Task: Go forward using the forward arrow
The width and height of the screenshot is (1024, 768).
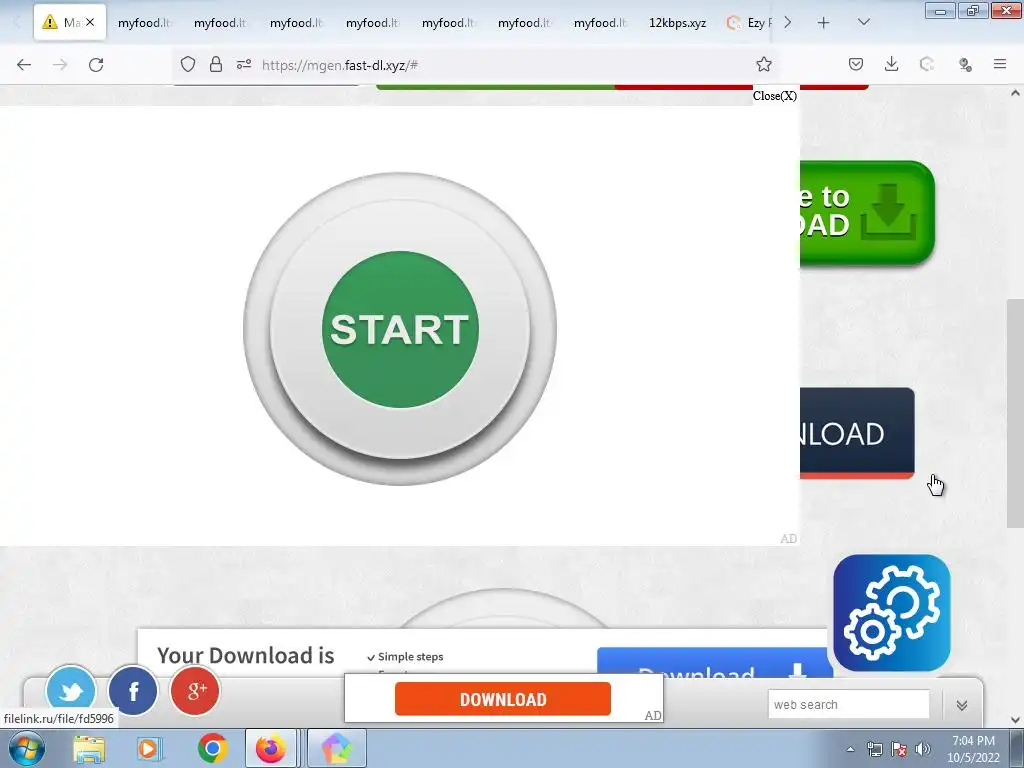Action: [60, 65]
